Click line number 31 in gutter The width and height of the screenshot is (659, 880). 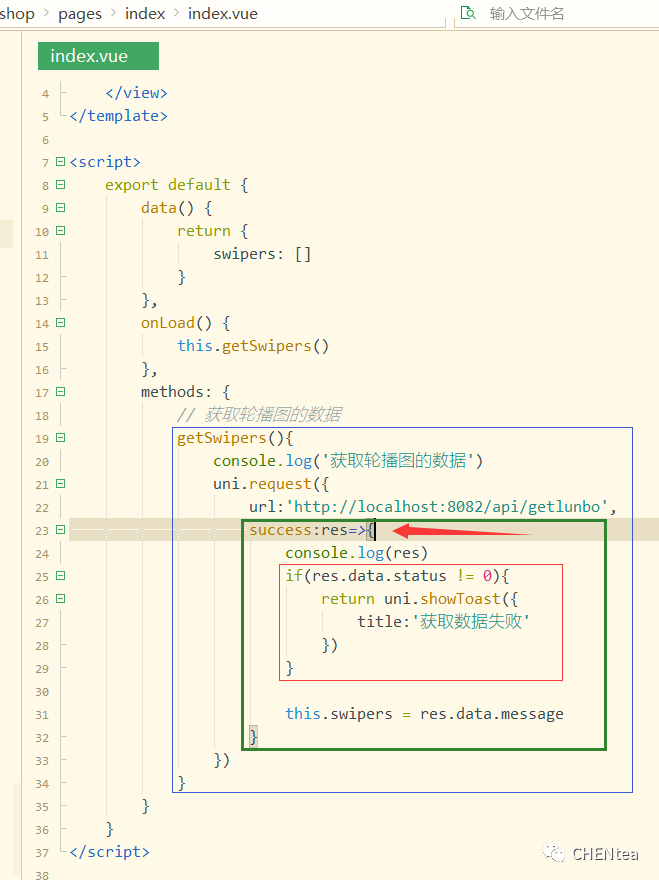pos(42,715)
